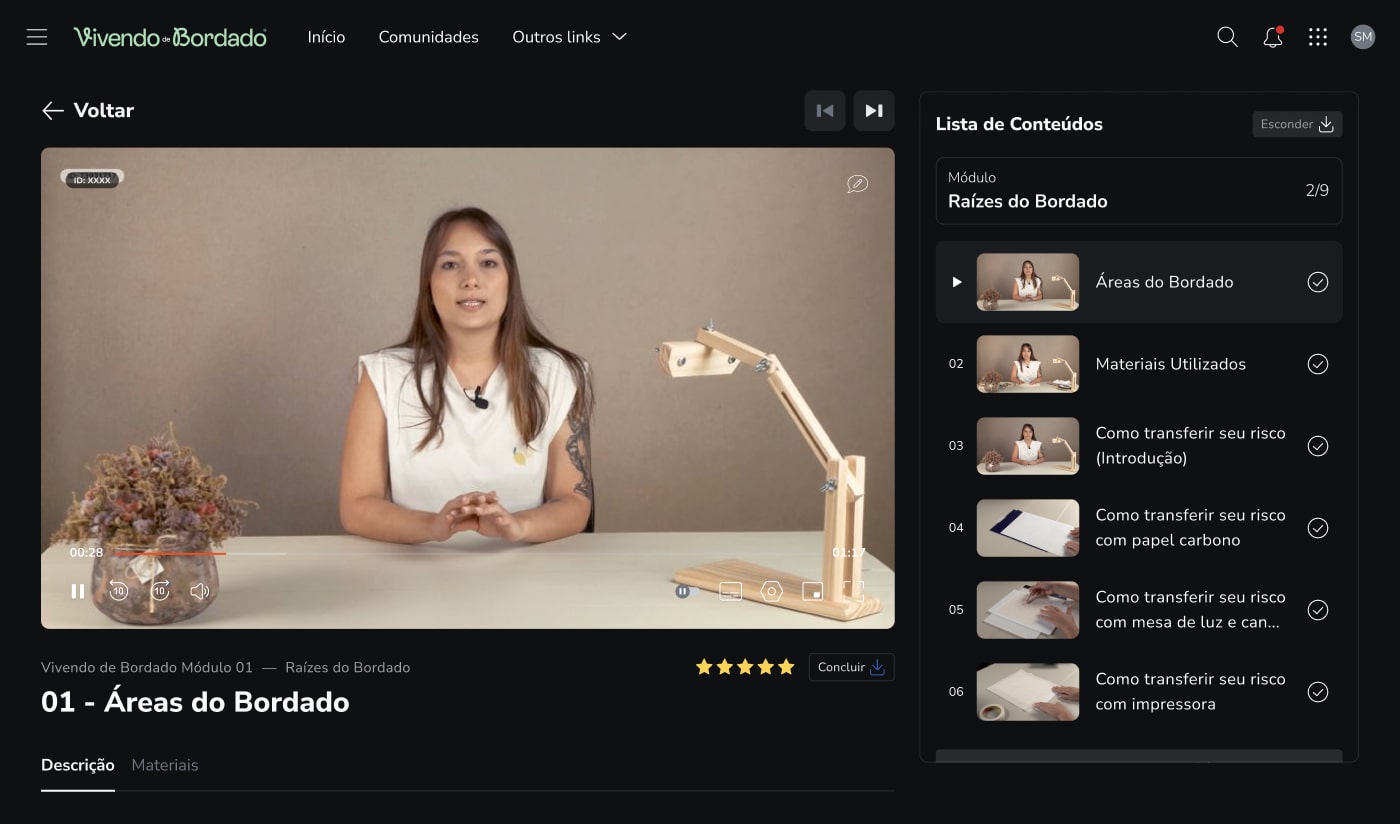Expand the Outros links dropdown
The width and height of the screenshot is (1400, 824).
569,37
